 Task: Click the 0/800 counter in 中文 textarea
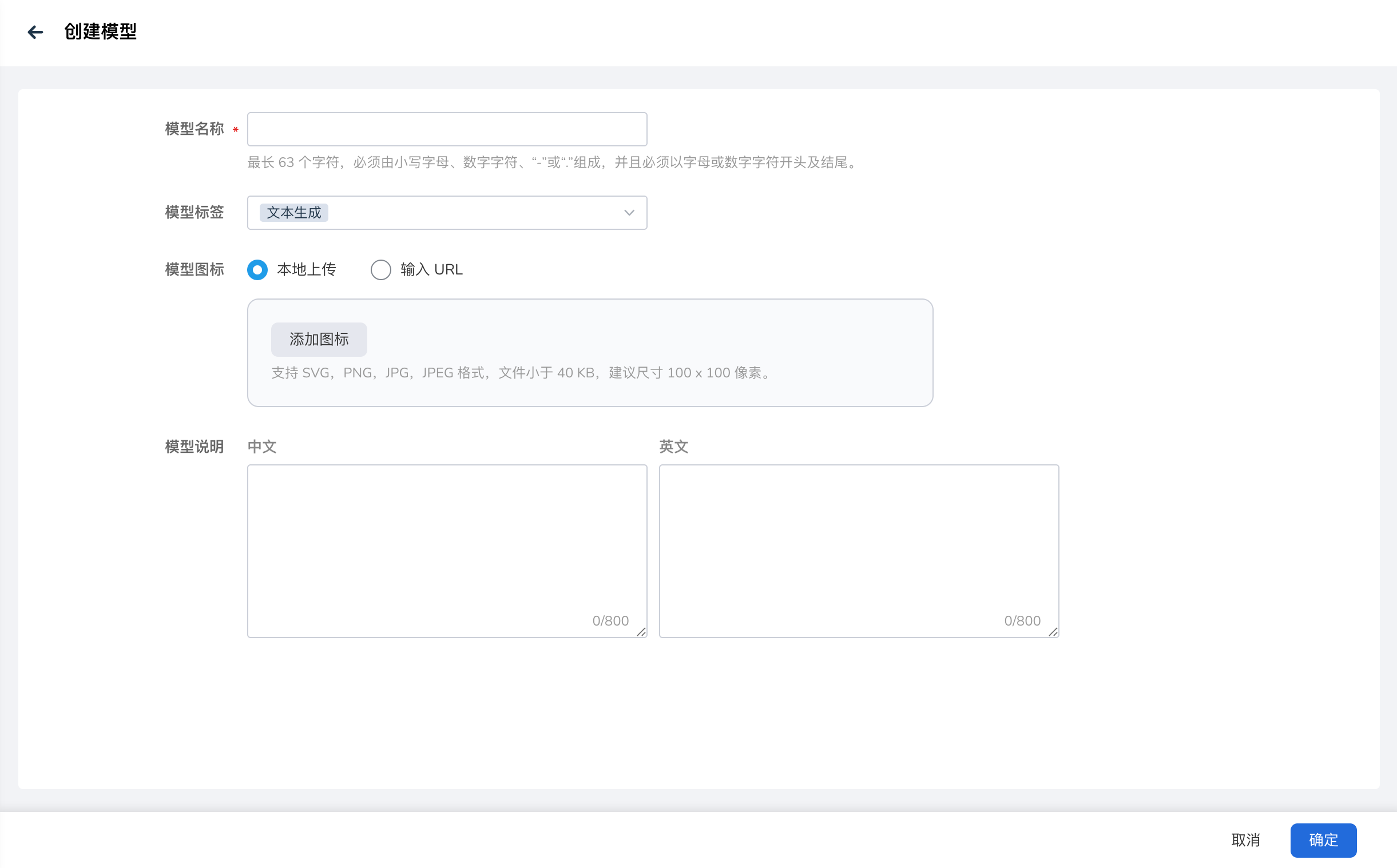610,621
